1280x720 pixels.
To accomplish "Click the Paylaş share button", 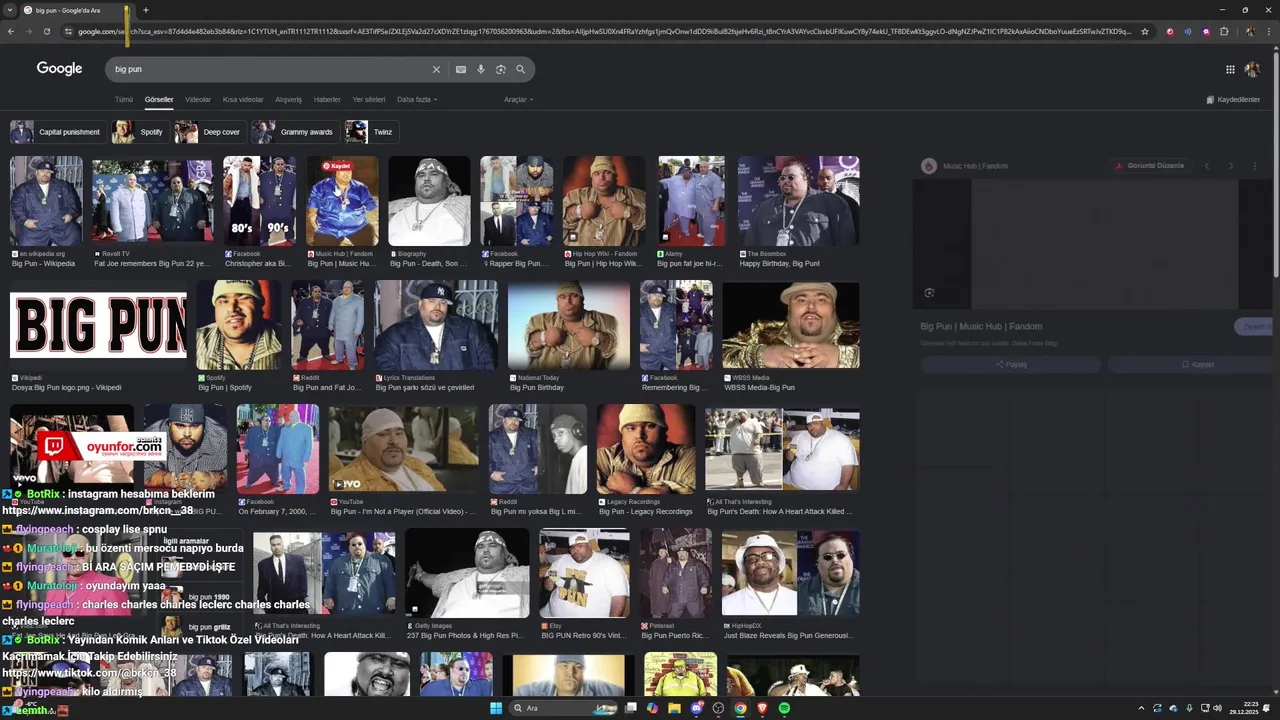I will coord(1011,365).
